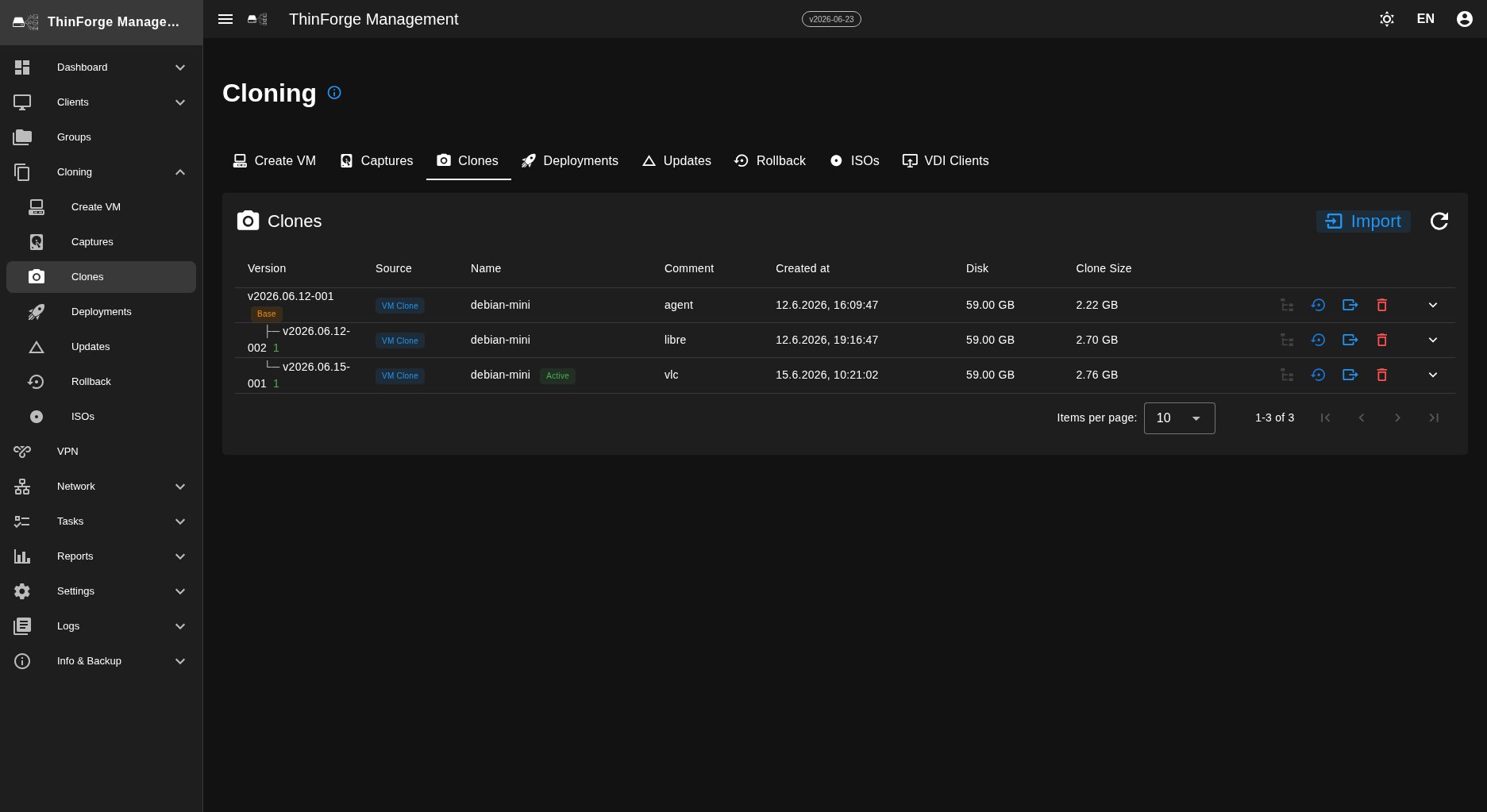
Task: Expand the v2026.06.12-001 row details
Action: (x=1433, y=305)
